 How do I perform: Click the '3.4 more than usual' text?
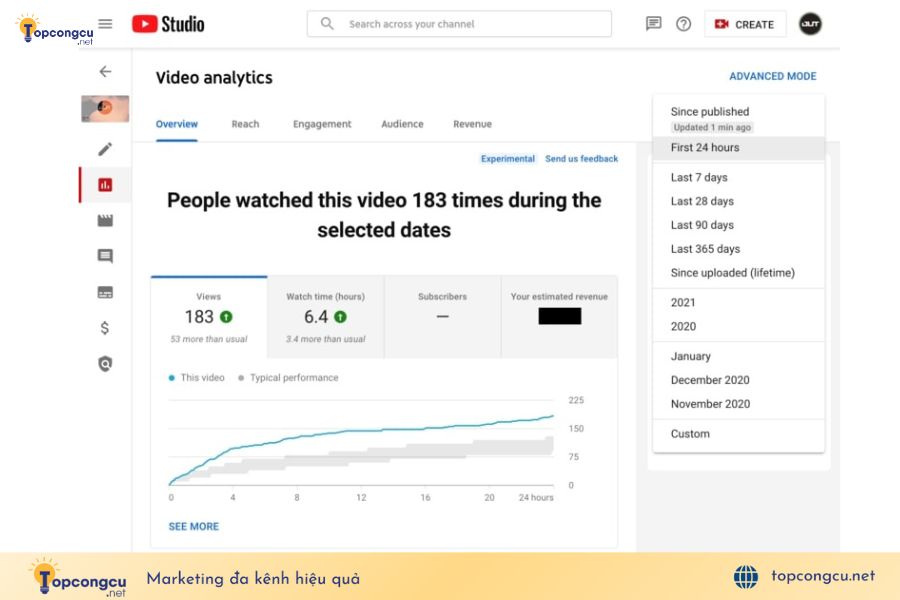pos(325,339)
